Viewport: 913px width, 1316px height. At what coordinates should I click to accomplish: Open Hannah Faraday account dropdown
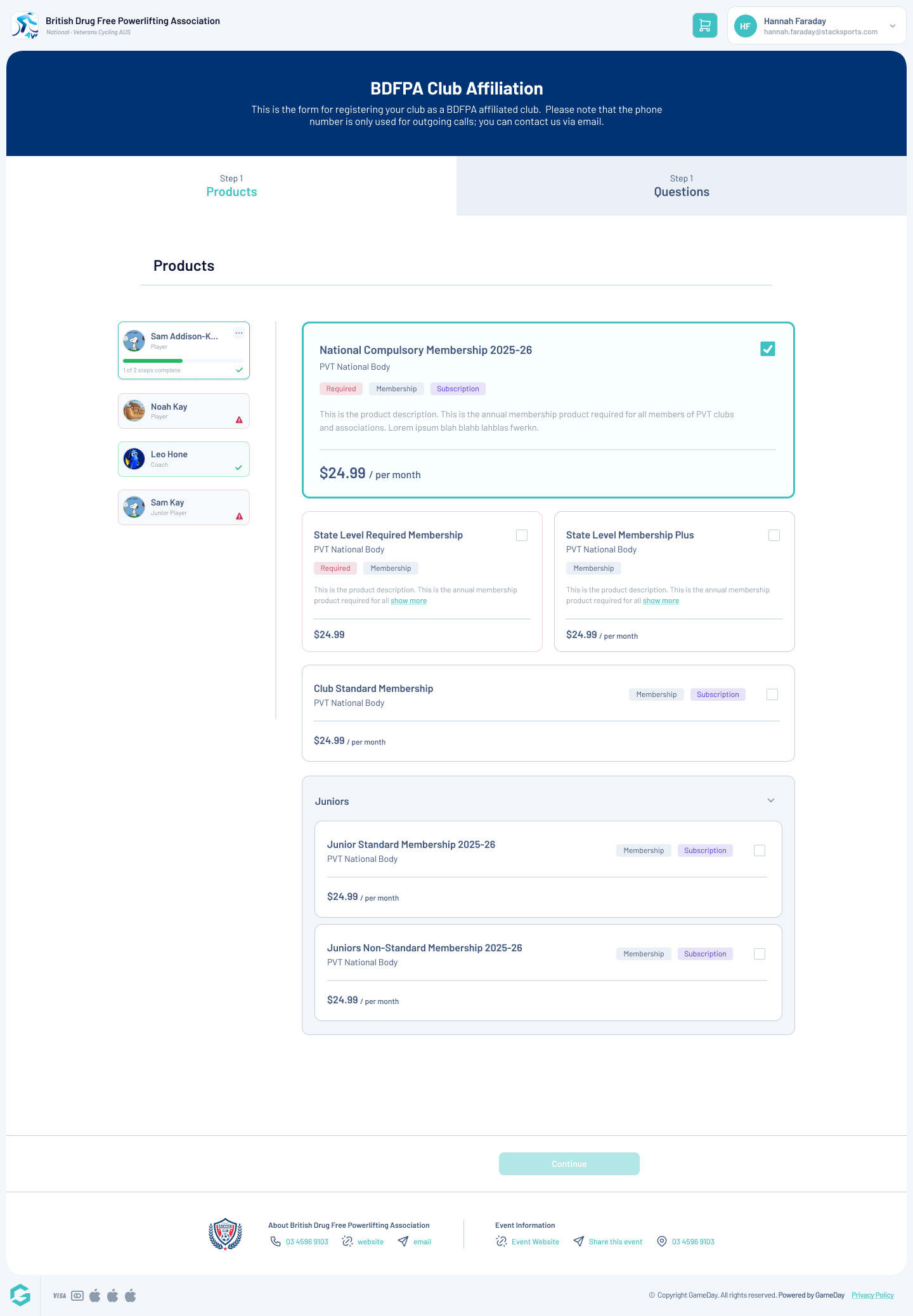[x=892, y=26]
